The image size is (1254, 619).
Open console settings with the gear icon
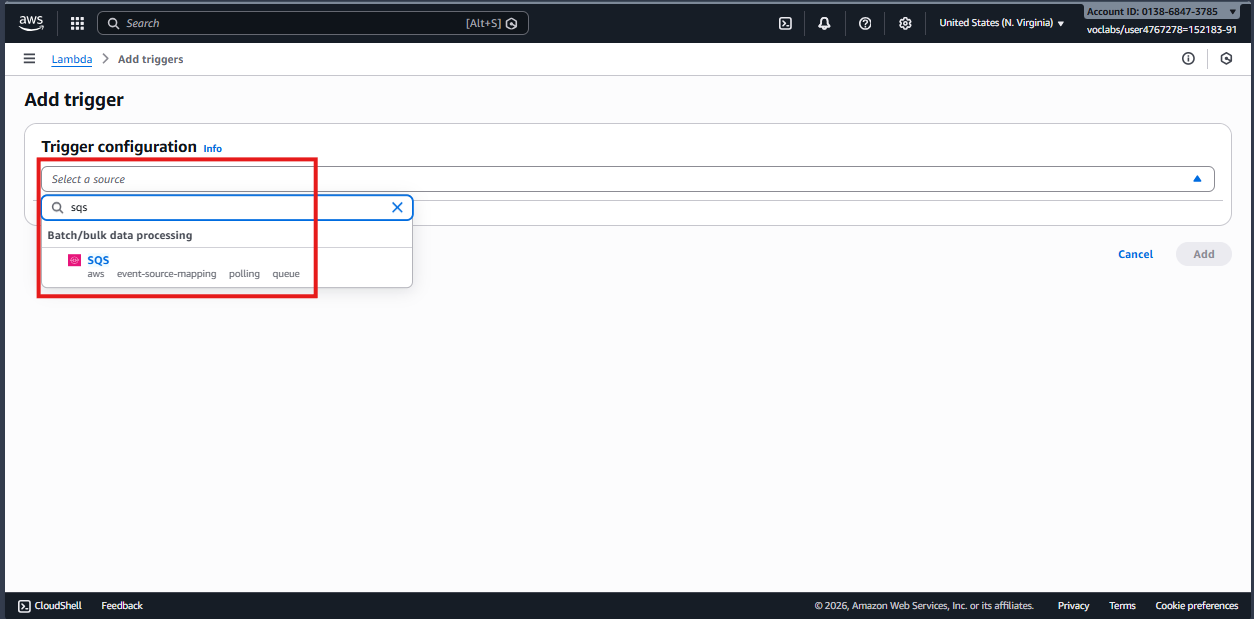tap(904, 22)
